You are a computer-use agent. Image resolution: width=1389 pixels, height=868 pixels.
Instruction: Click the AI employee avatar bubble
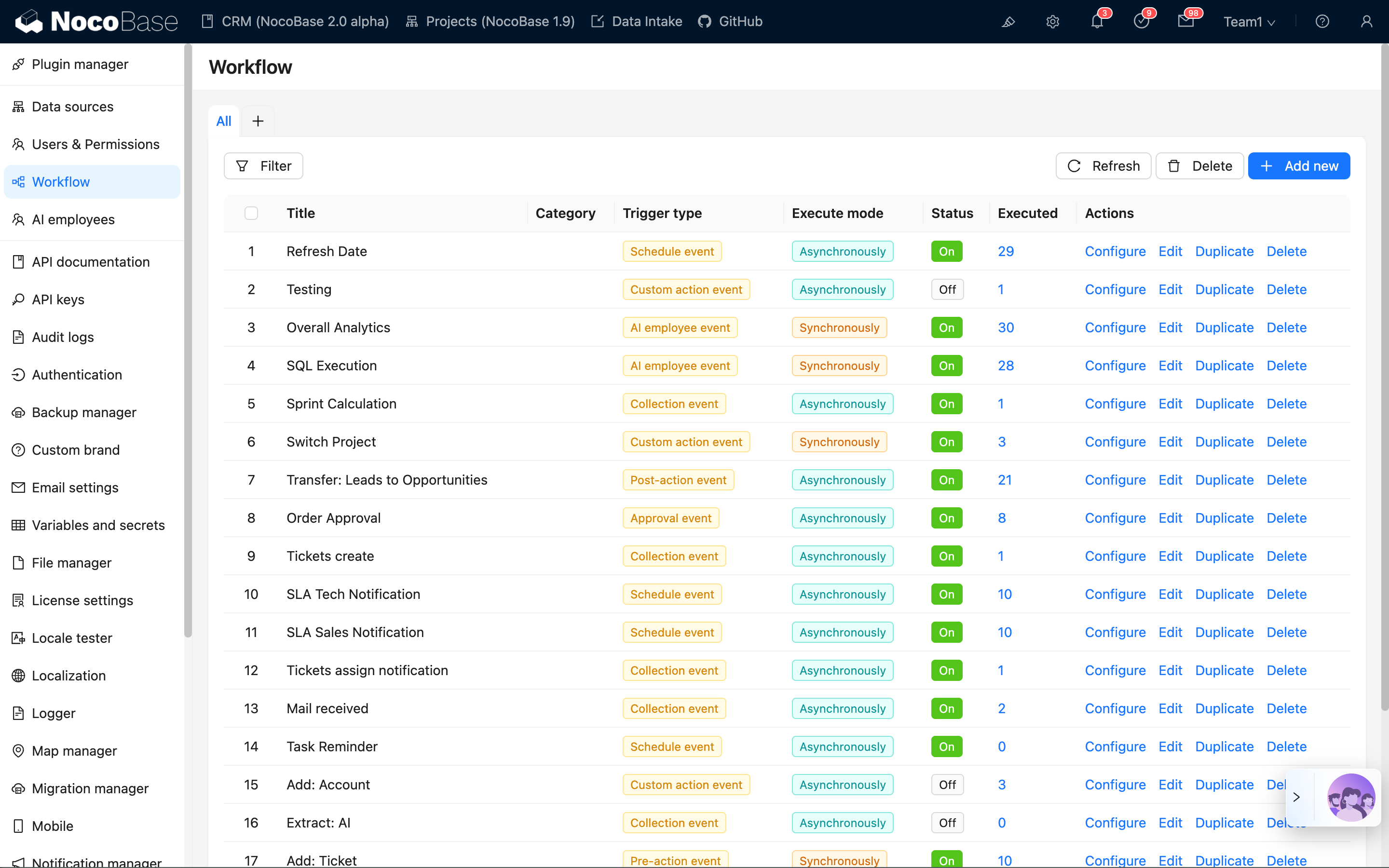coord(1352,797)
